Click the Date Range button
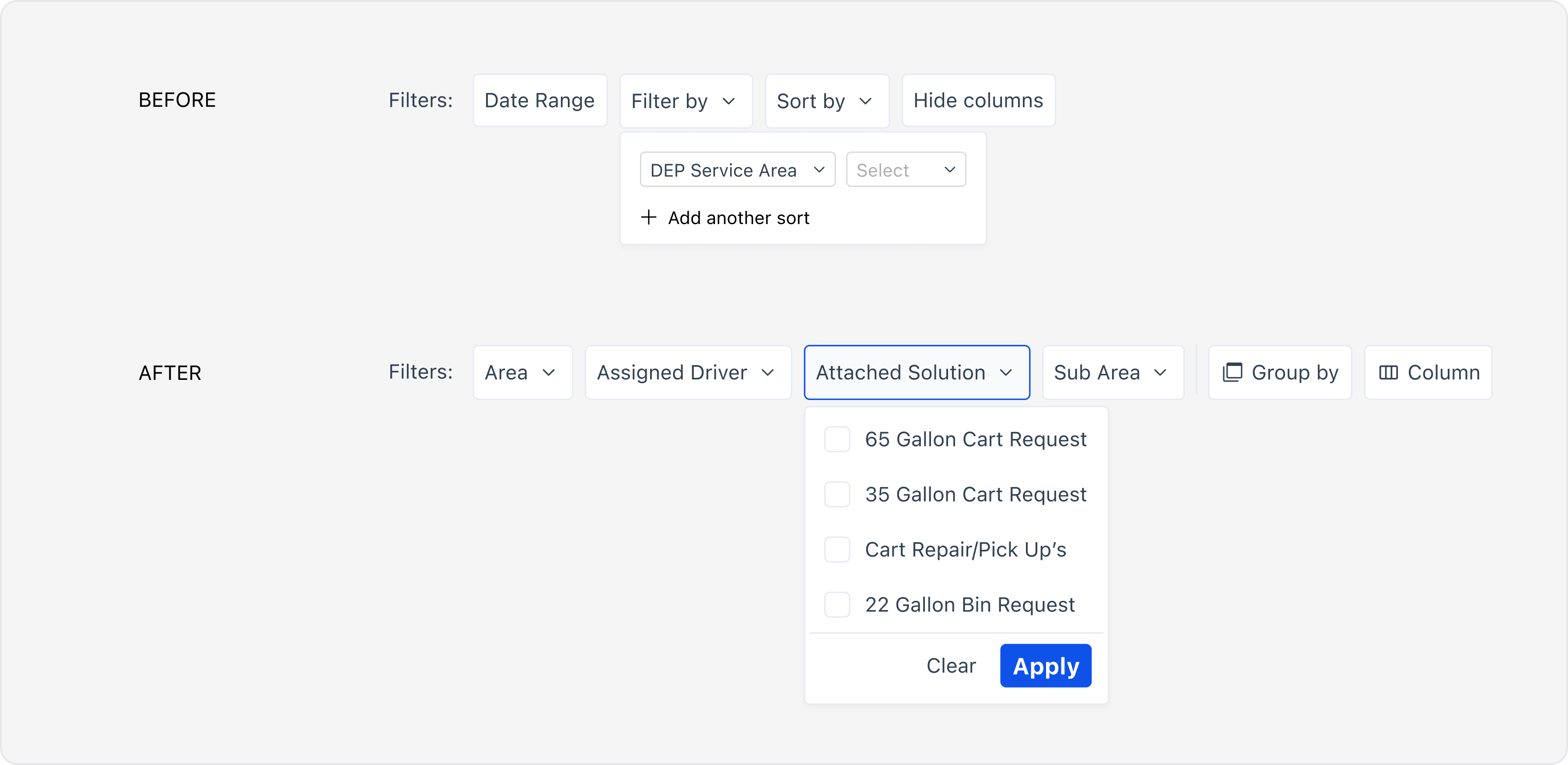Screen dimensions: 1568x765 coord(540,101)
